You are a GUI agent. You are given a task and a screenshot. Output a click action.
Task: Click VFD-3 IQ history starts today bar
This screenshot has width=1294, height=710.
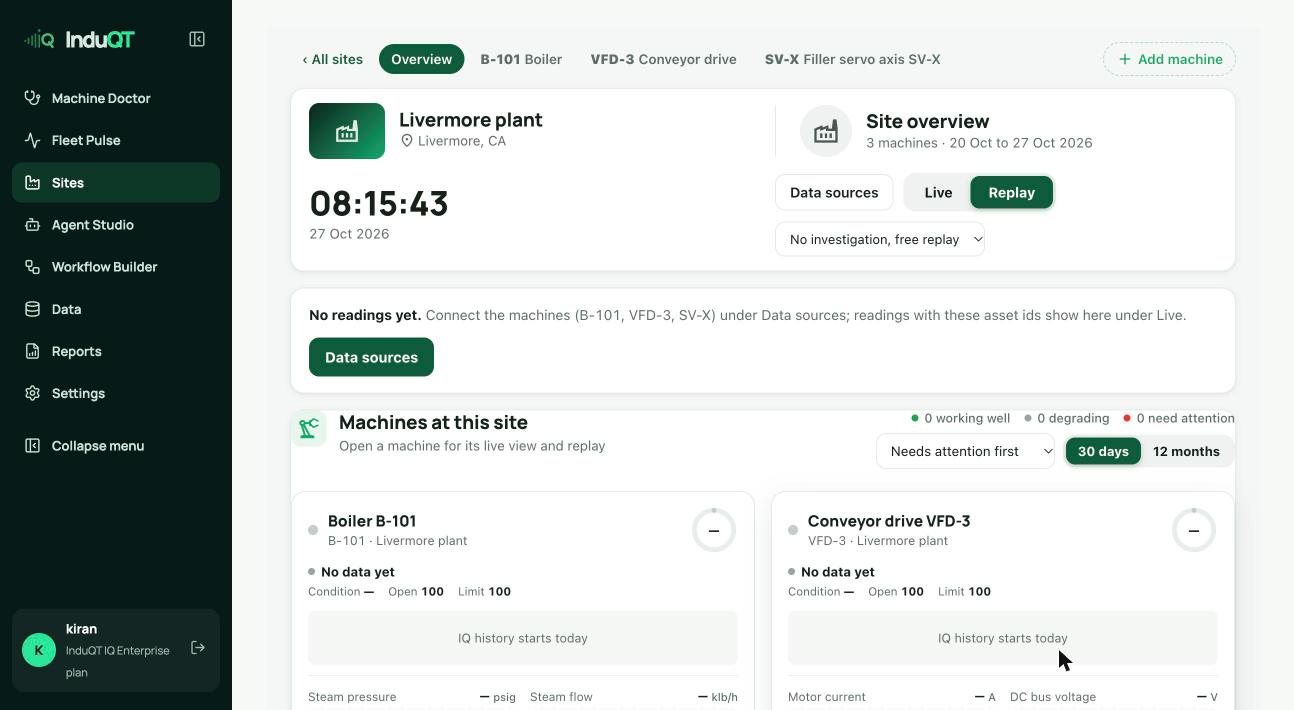tap(1003, 638)
